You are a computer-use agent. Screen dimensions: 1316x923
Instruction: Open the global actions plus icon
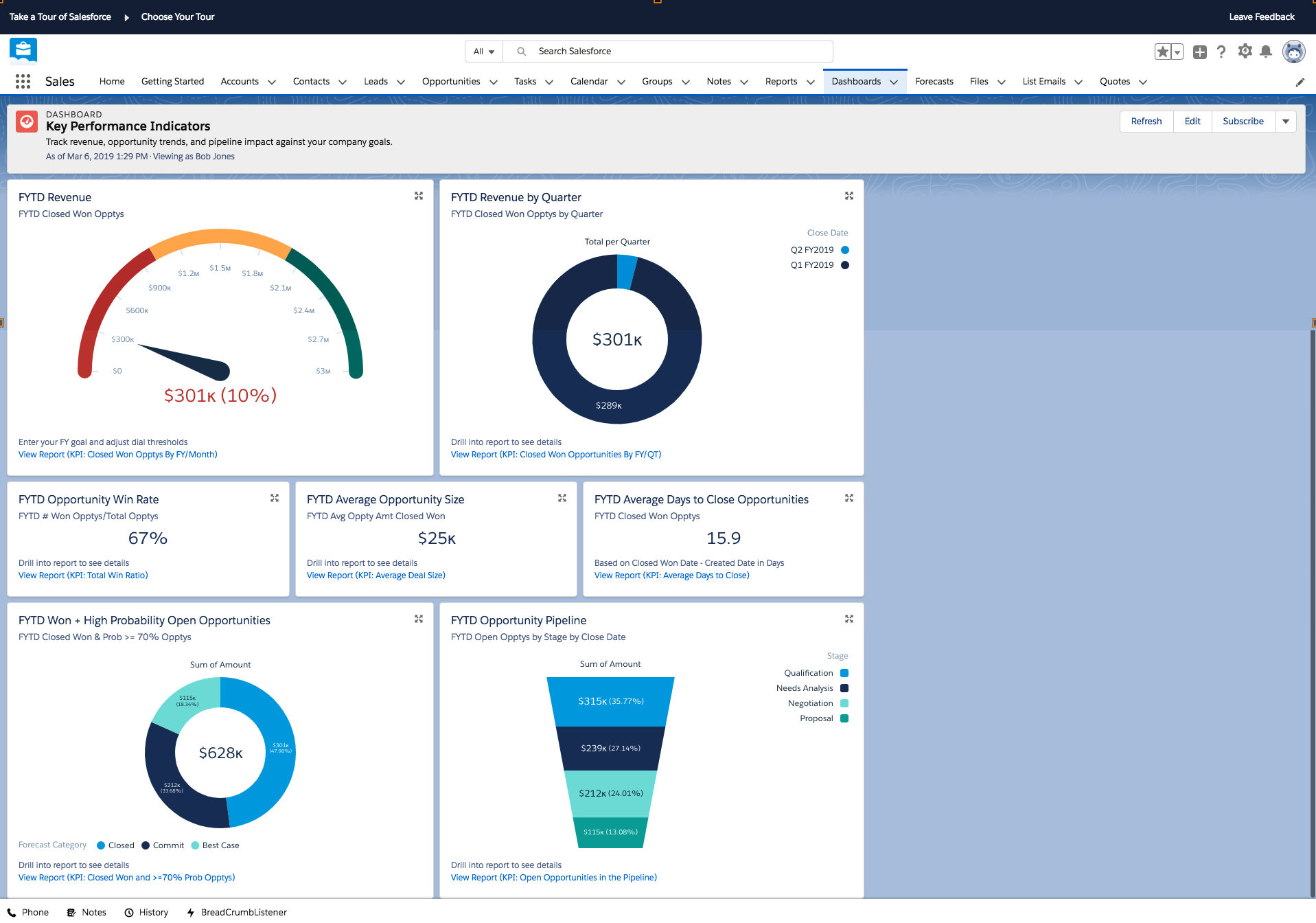1199,51
